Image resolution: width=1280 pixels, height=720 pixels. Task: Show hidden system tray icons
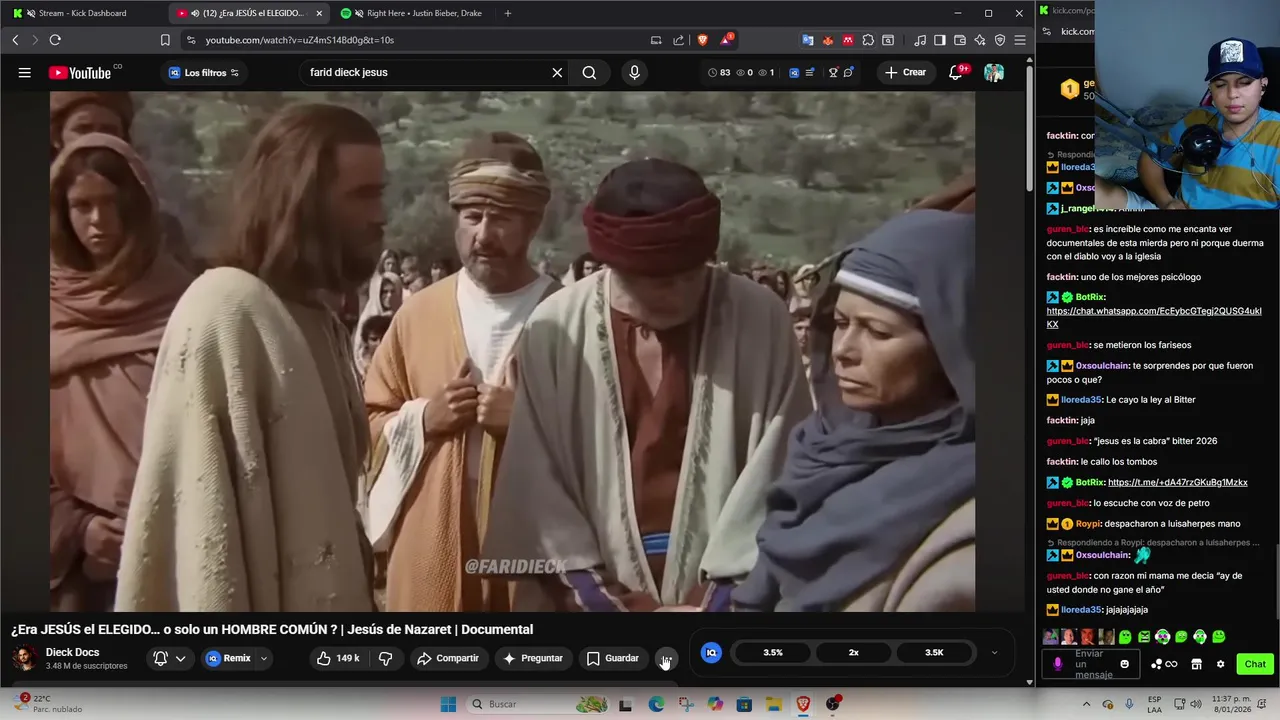[x=1086, y=704]
